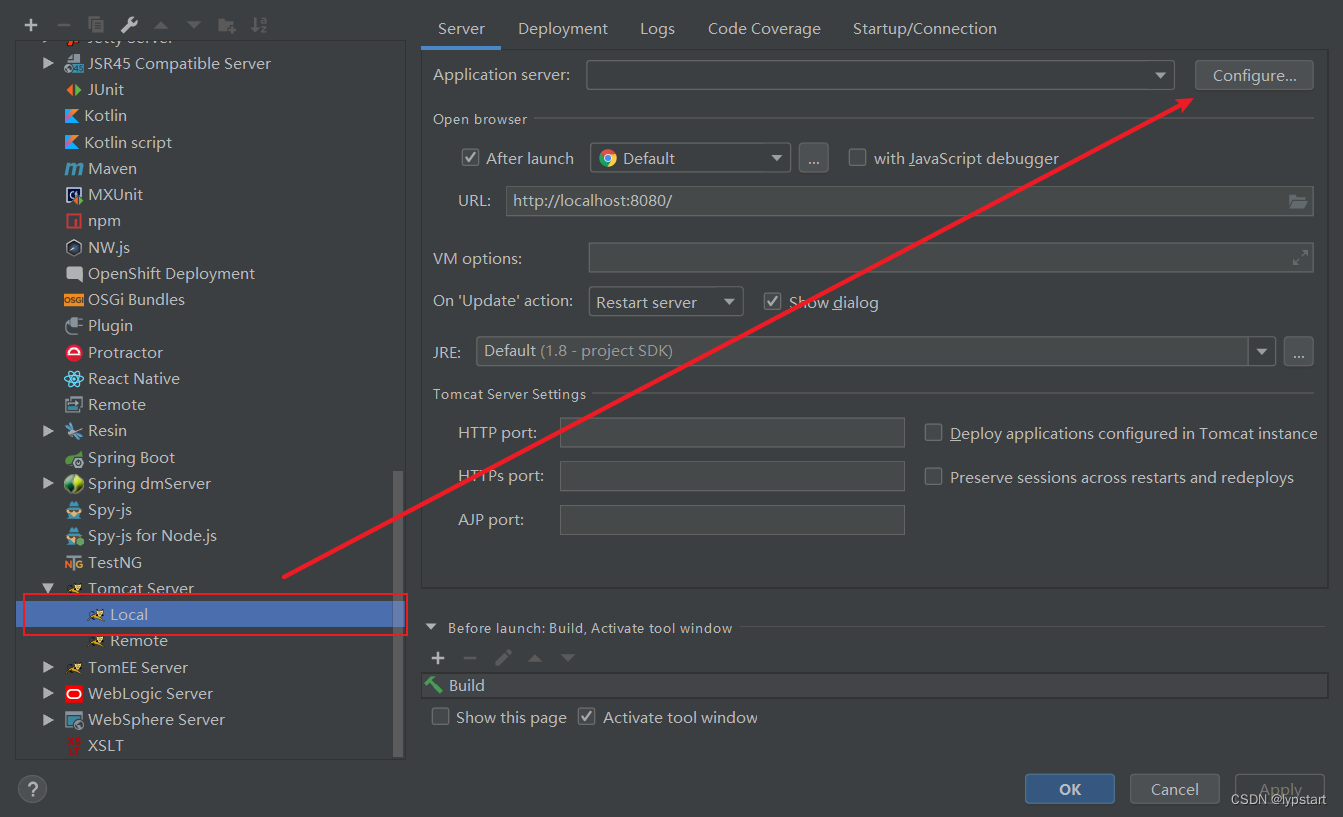Select the React Native icon
This screenshot has width=1343, height=817.
coord(73,378)
